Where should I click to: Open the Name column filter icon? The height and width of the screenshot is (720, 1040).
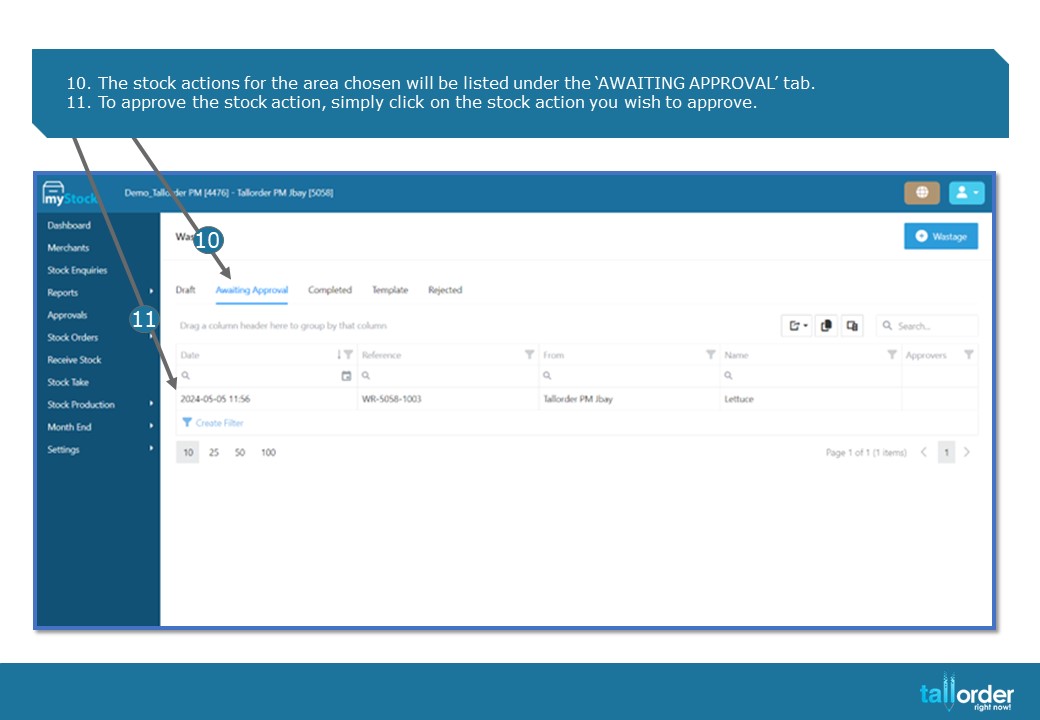pos(892,355)
